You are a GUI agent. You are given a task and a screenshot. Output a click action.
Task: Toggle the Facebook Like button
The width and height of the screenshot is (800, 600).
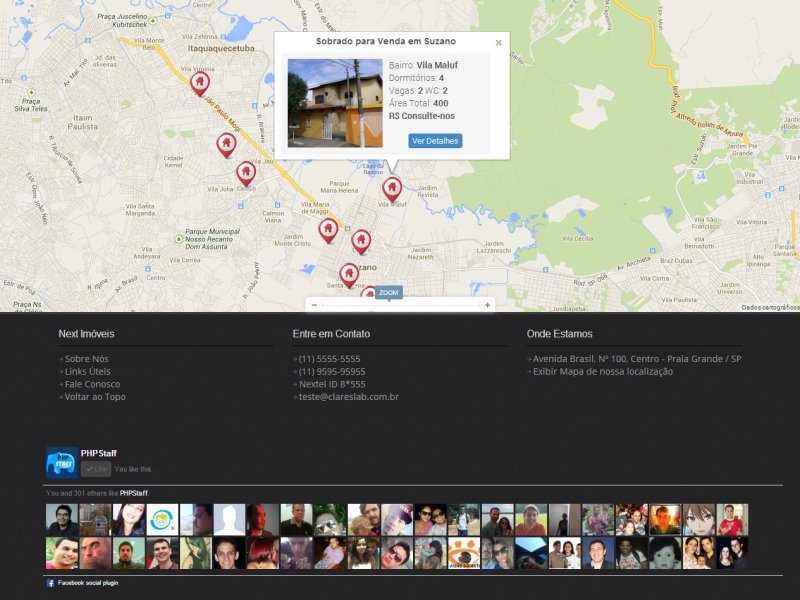pos(96,469)
